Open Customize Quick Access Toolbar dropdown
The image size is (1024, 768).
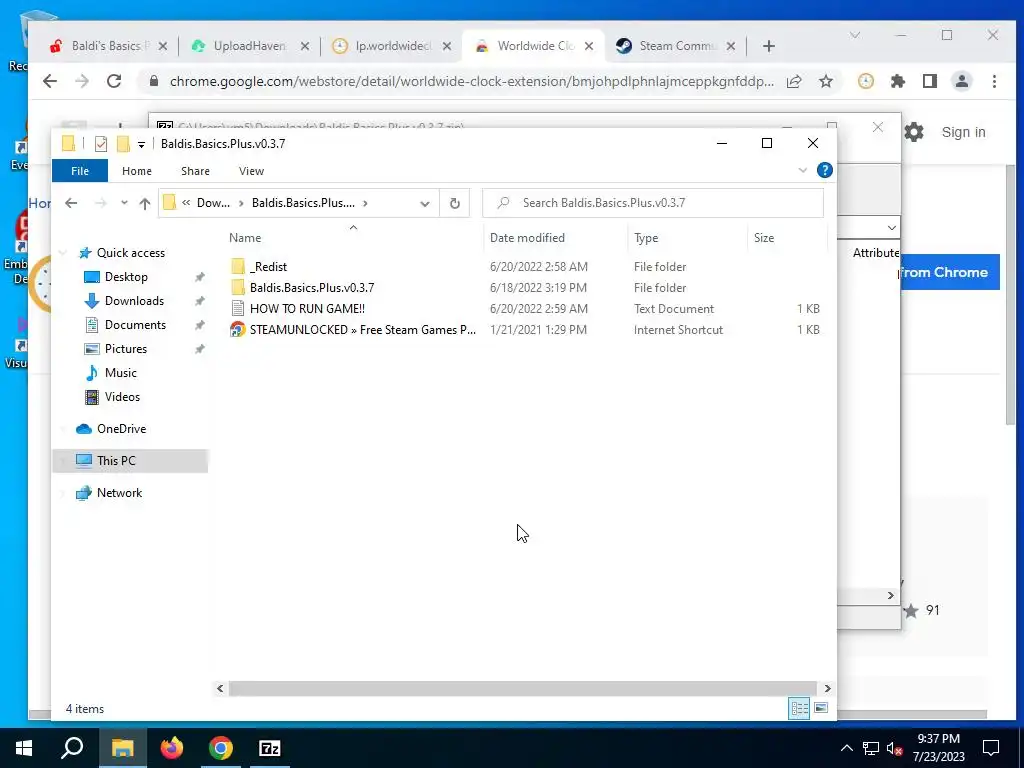141,144
